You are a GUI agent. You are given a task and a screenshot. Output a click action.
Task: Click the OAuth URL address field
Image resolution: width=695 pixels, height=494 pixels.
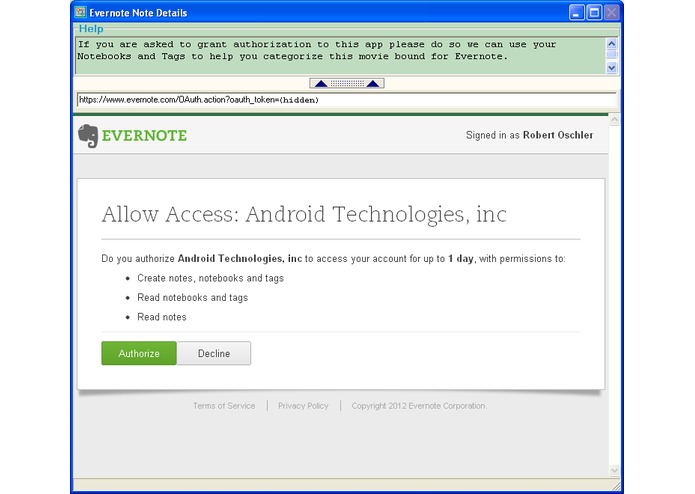(x=347, y=100)
